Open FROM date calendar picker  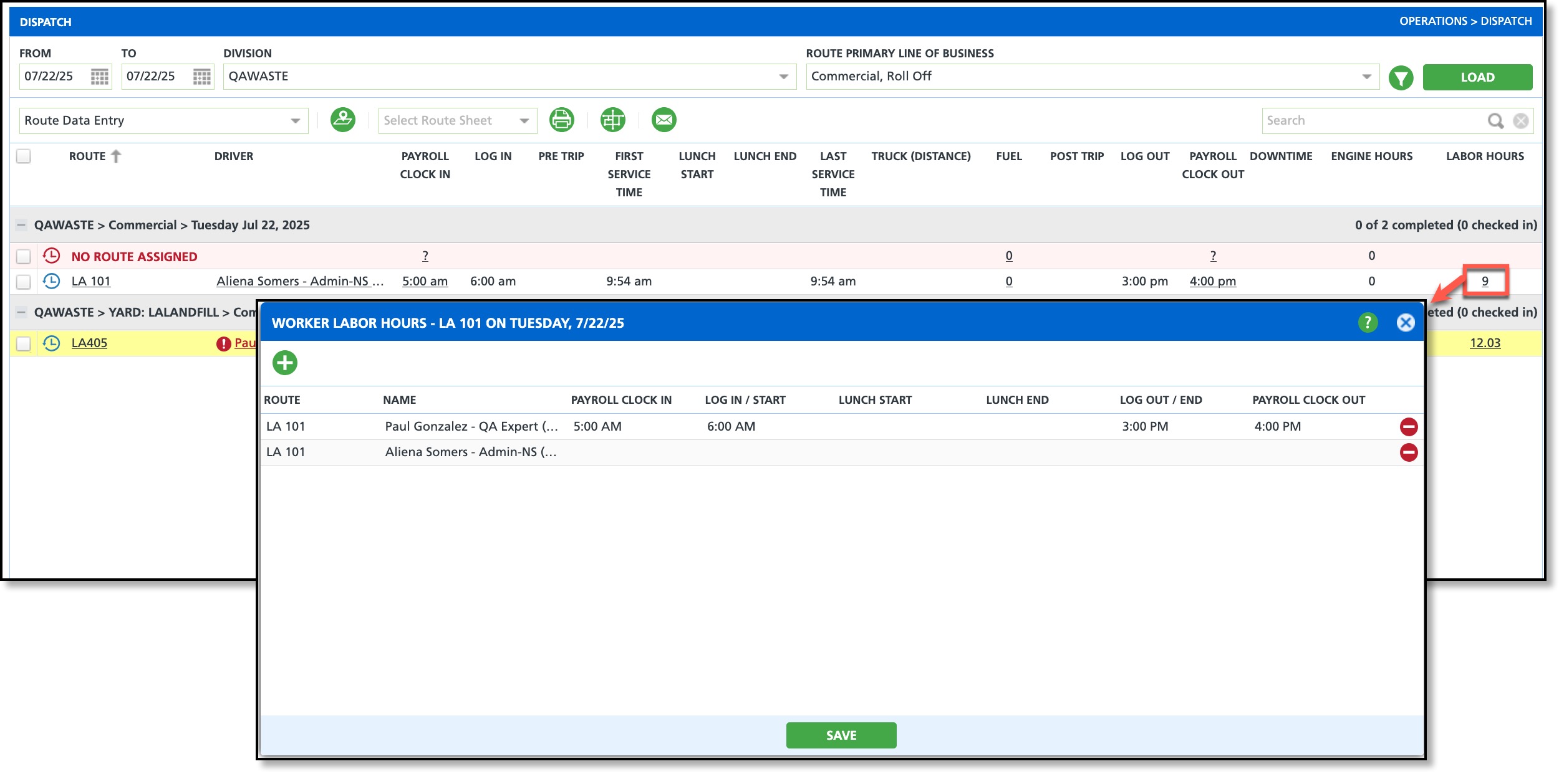(x=99, y=77)
